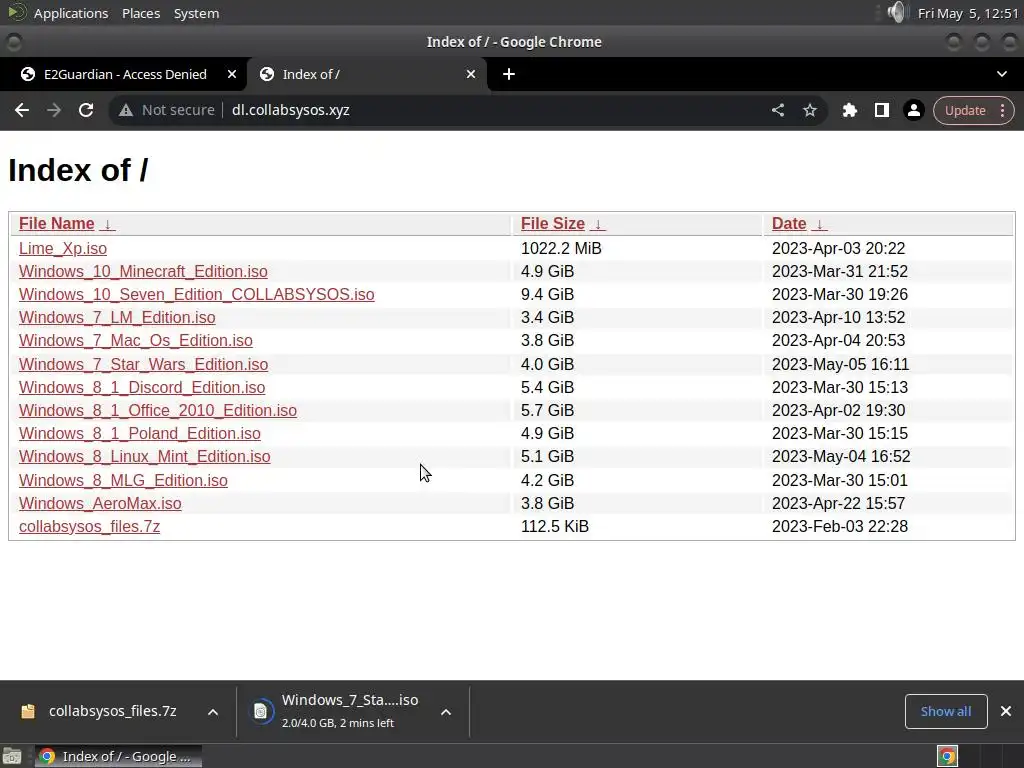Share this page using the share icon
This screenshot has width=1024, height=768.
pyautogui.click(x=777, y=110)
